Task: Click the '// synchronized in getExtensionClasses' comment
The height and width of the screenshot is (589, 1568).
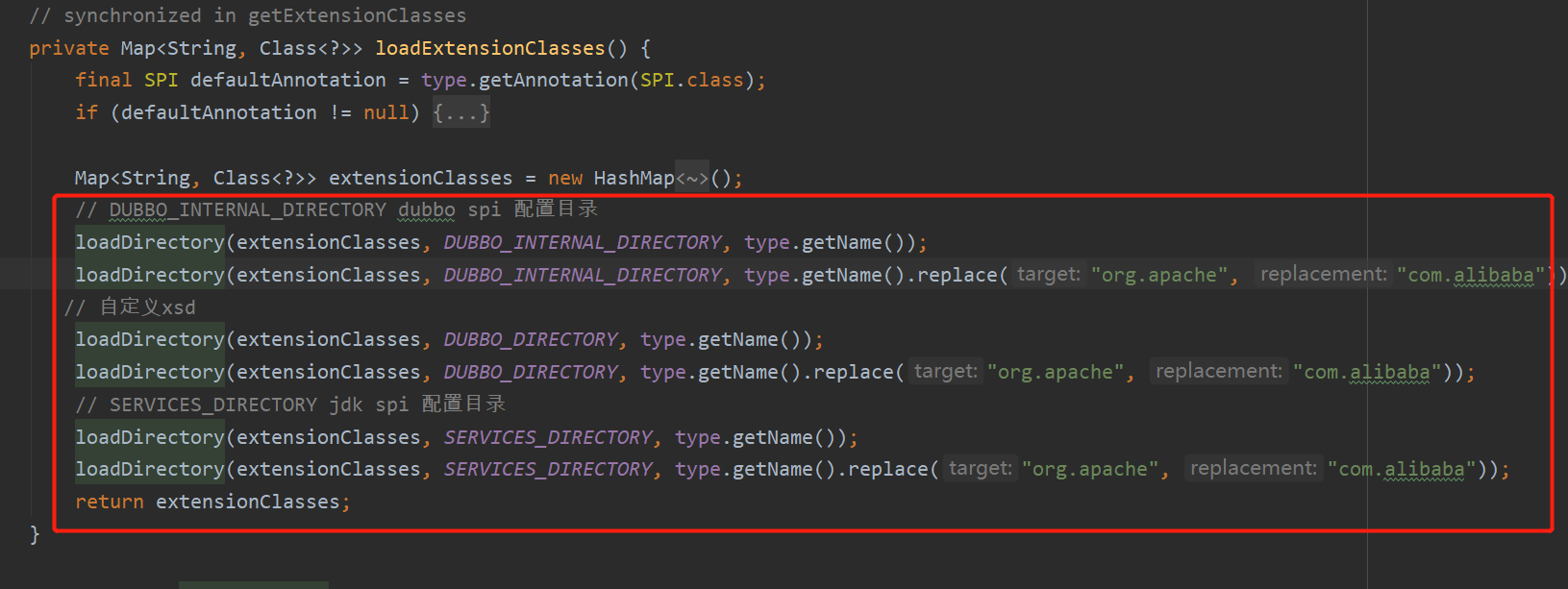Action: 248,15
